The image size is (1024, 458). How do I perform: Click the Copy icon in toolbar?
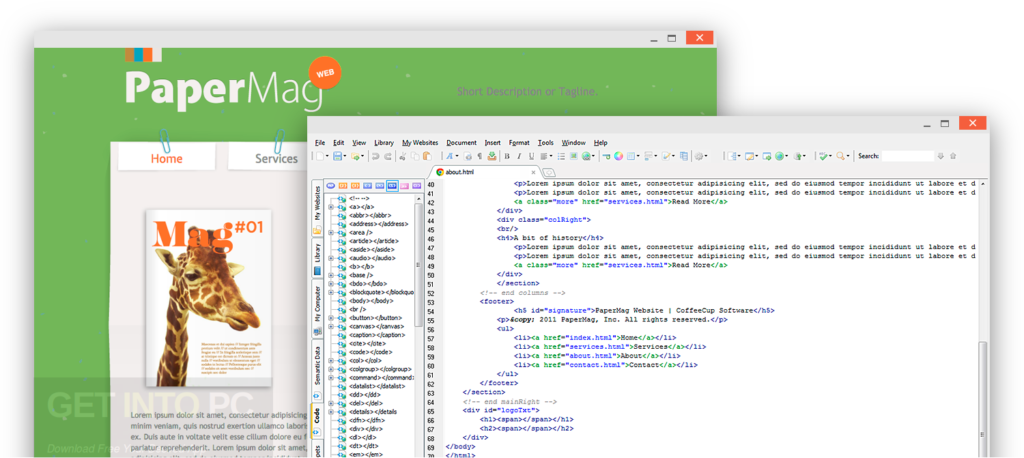[x=415, y=156]
